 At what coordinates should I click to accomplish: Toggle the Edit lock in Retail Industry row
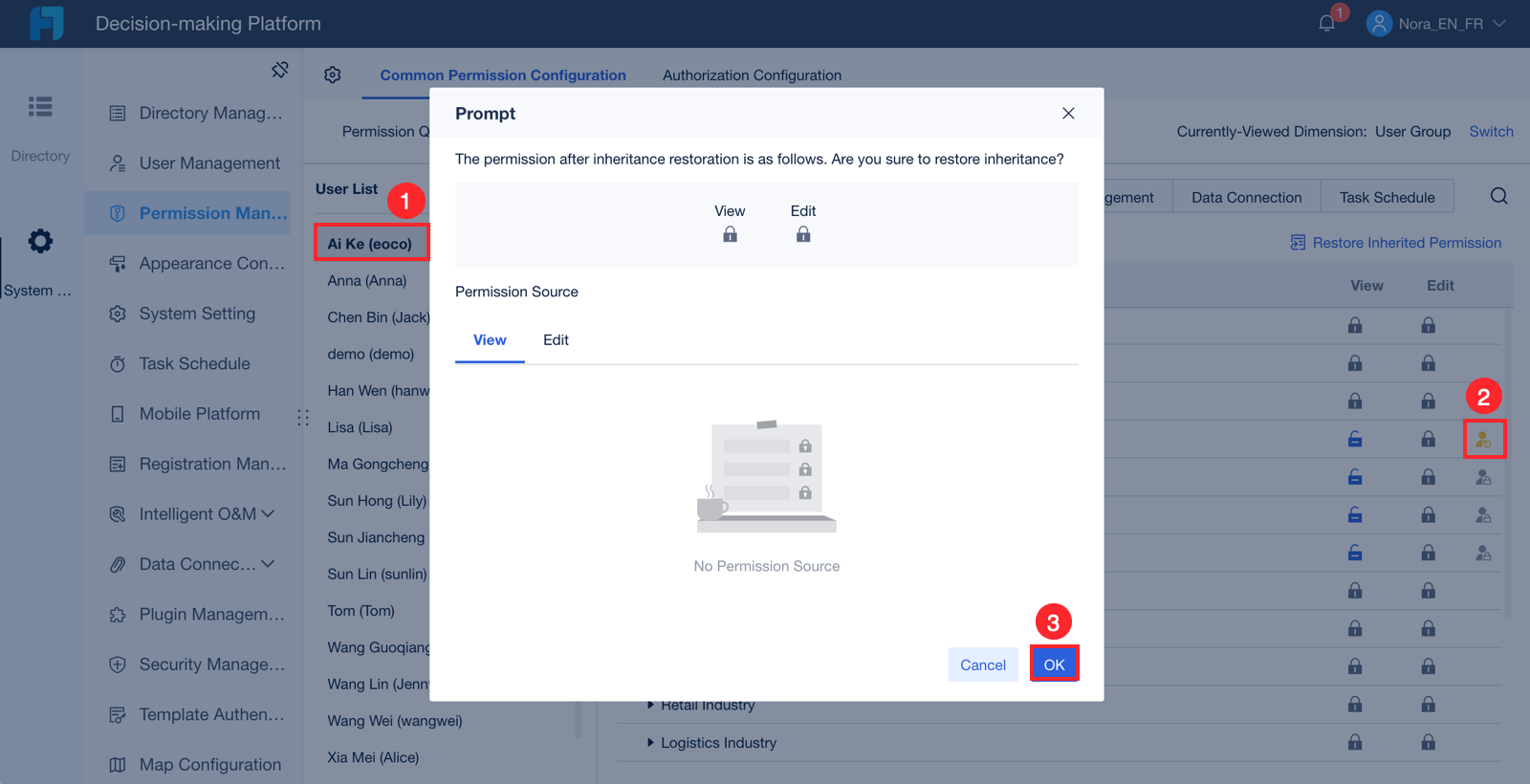pyautogui.click(x=1428, y=705)
